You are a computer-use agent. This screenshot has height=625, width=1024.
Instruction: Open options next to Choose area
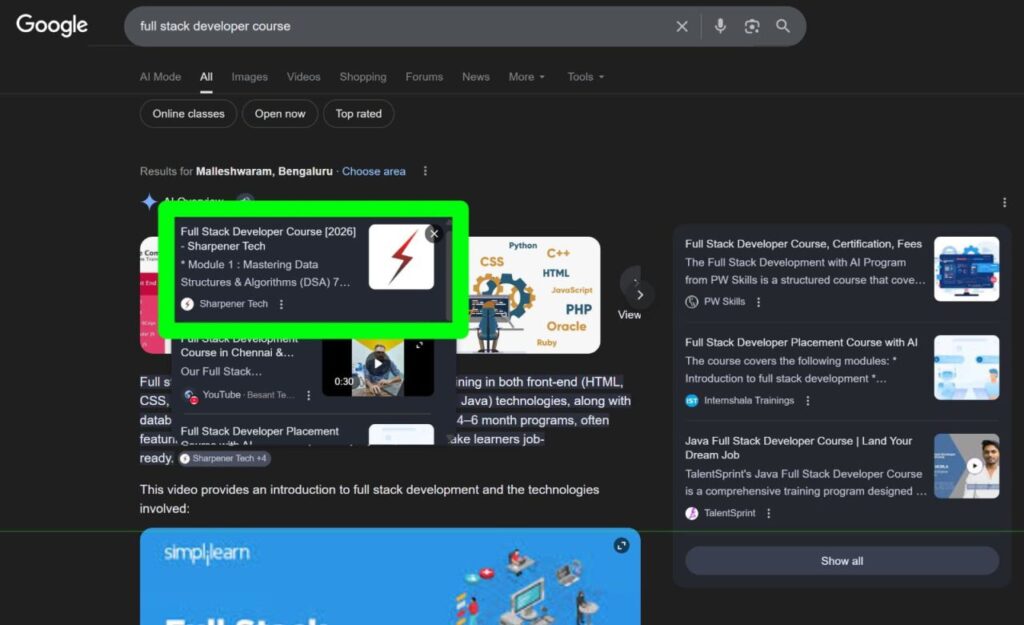pyautogui.click(x=425, y=171)
